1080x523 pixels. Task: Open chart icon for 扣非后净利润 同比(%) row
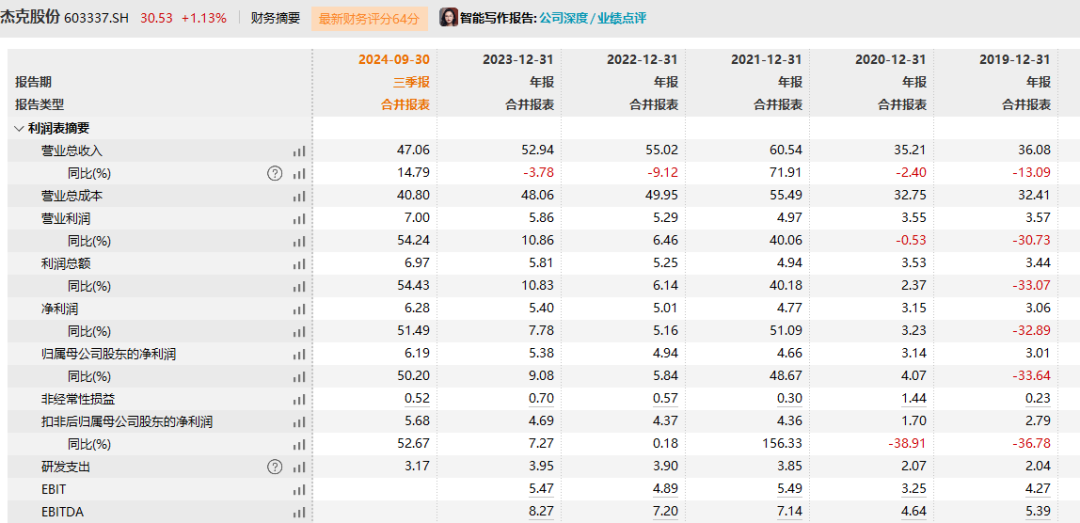(298, 444)
